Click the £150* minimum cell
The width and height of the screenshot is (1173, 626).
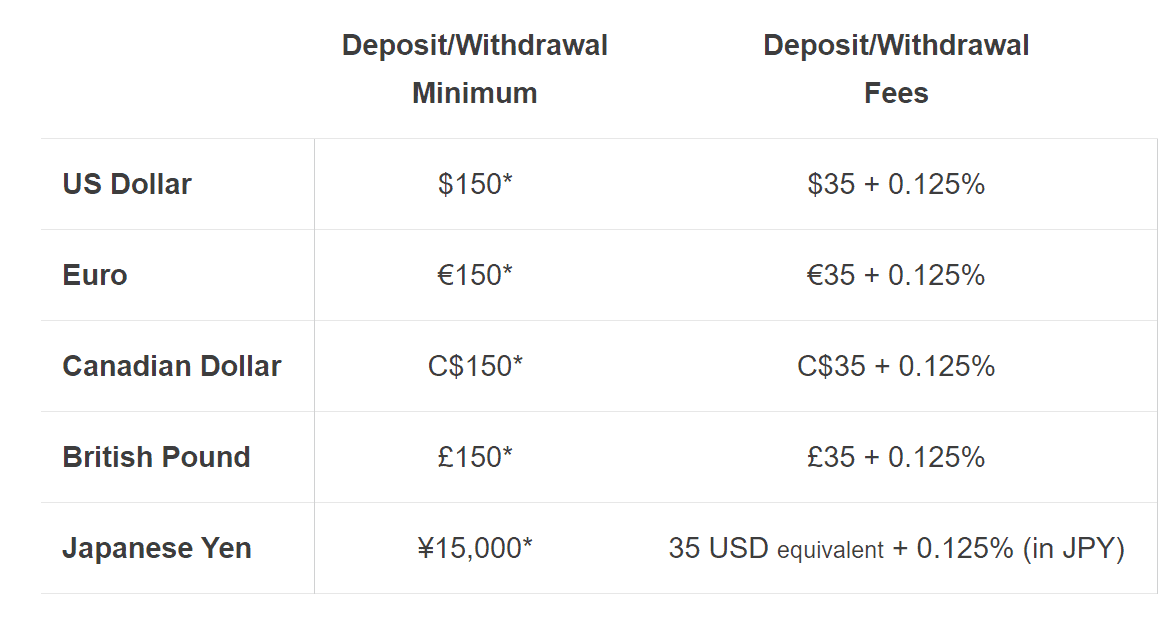point(475,457)
